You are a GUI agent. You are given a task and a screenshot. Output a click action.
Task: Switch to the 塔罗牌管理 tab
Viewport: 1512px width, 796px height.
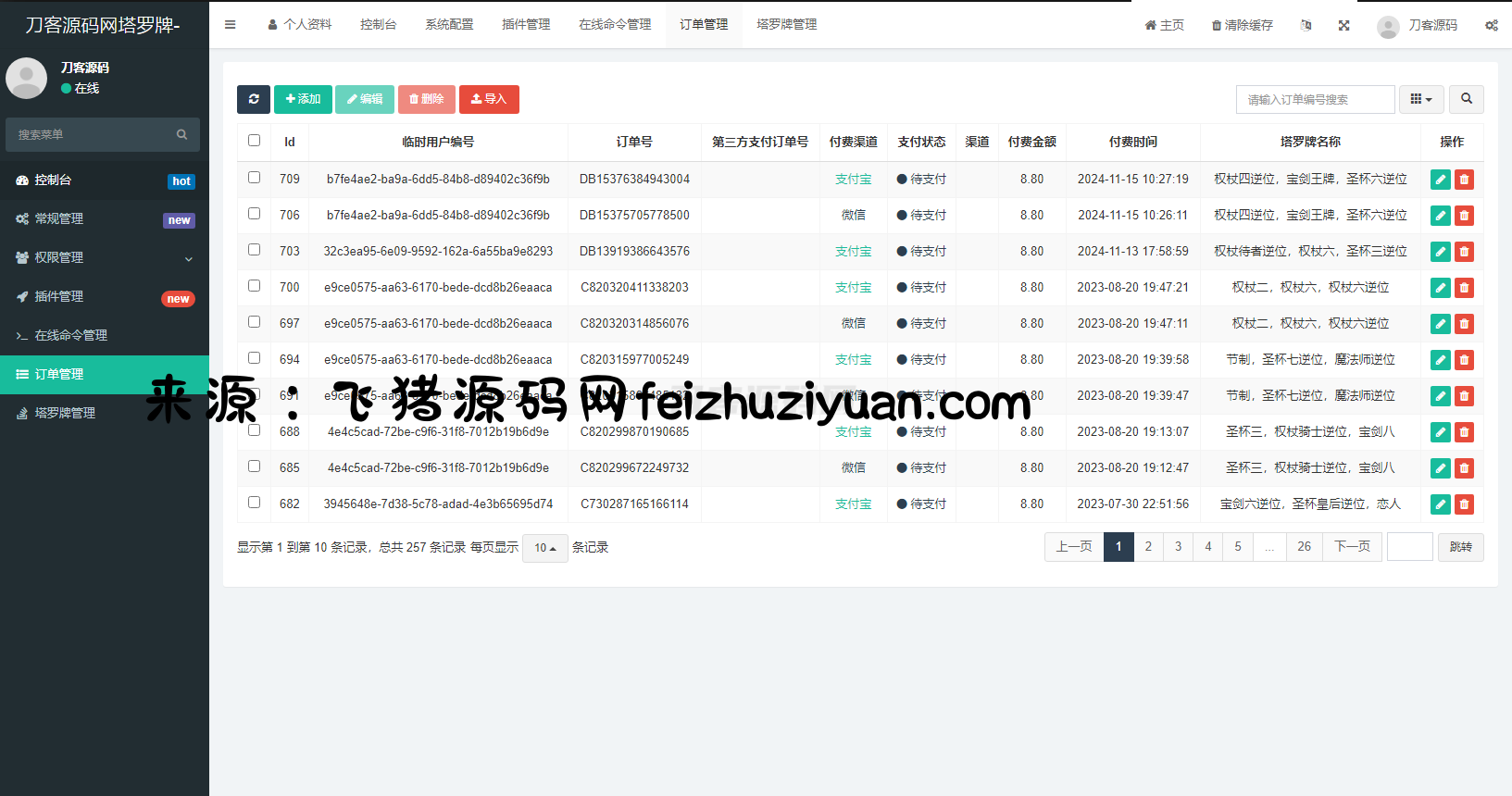[786, 25]
